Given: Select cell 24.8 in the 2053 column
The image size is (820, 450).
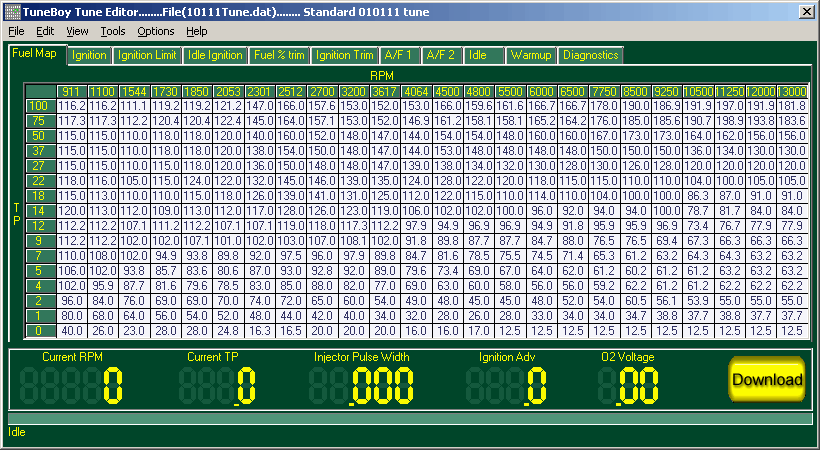Looking at the screenshot, I should pyautogui.click(x=229, y=331).
